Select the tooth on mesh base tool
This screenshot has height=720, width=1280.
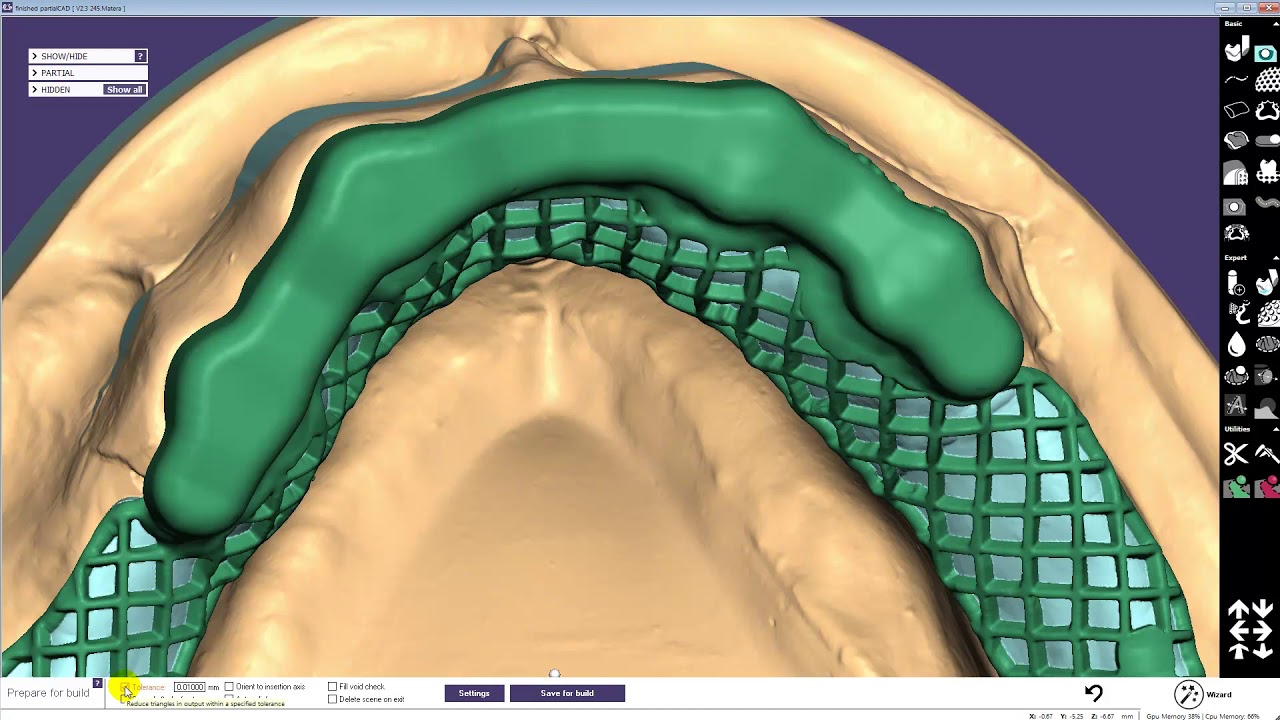[x=1267, y=171]
